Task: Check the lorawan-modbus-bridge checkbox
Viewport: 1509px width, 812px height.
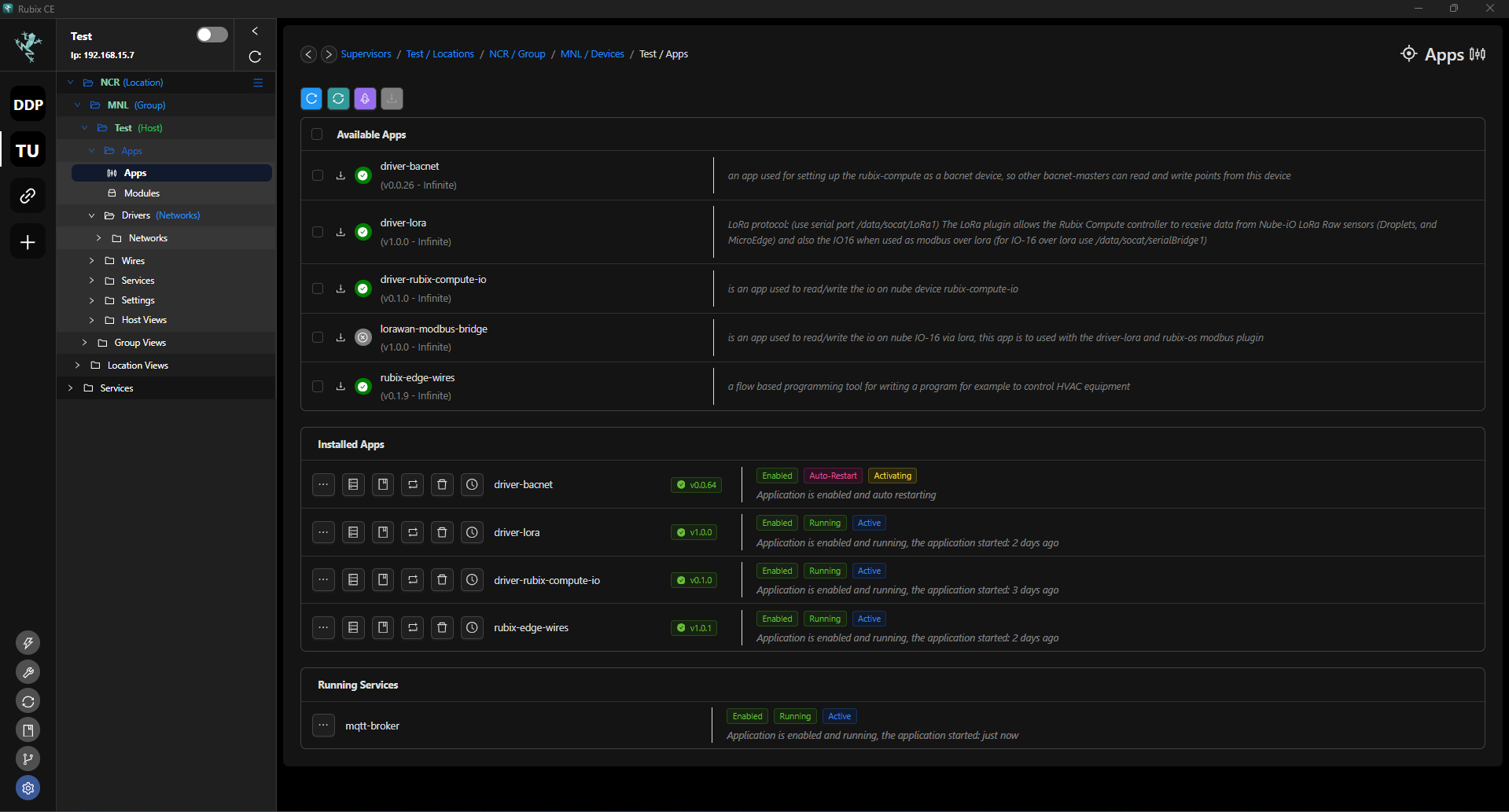Action: pyautogui.click(x=318, y=337)
